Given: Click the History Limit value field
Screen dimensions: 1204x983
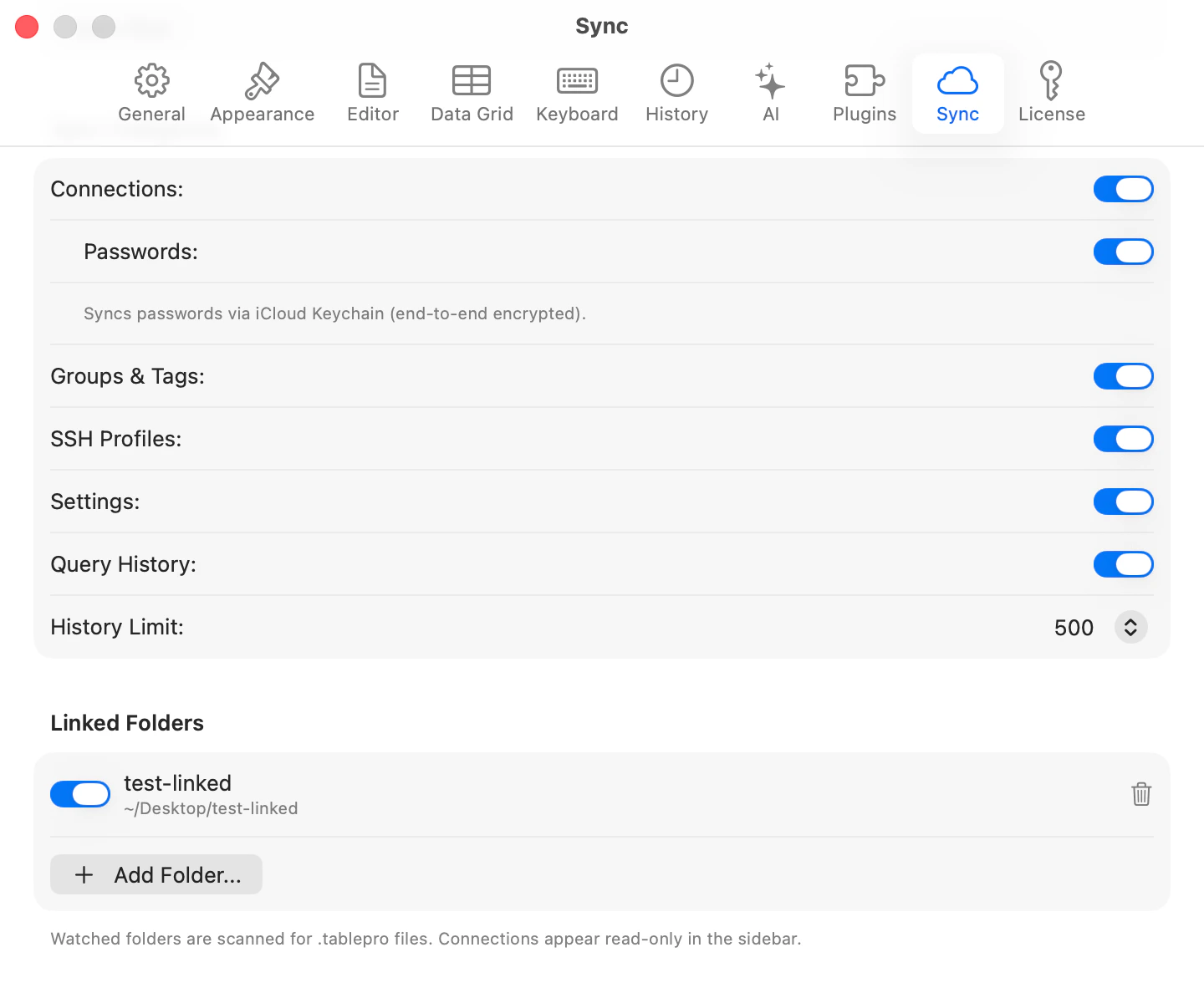Looking at the screenshot, I should (1074, 627).
